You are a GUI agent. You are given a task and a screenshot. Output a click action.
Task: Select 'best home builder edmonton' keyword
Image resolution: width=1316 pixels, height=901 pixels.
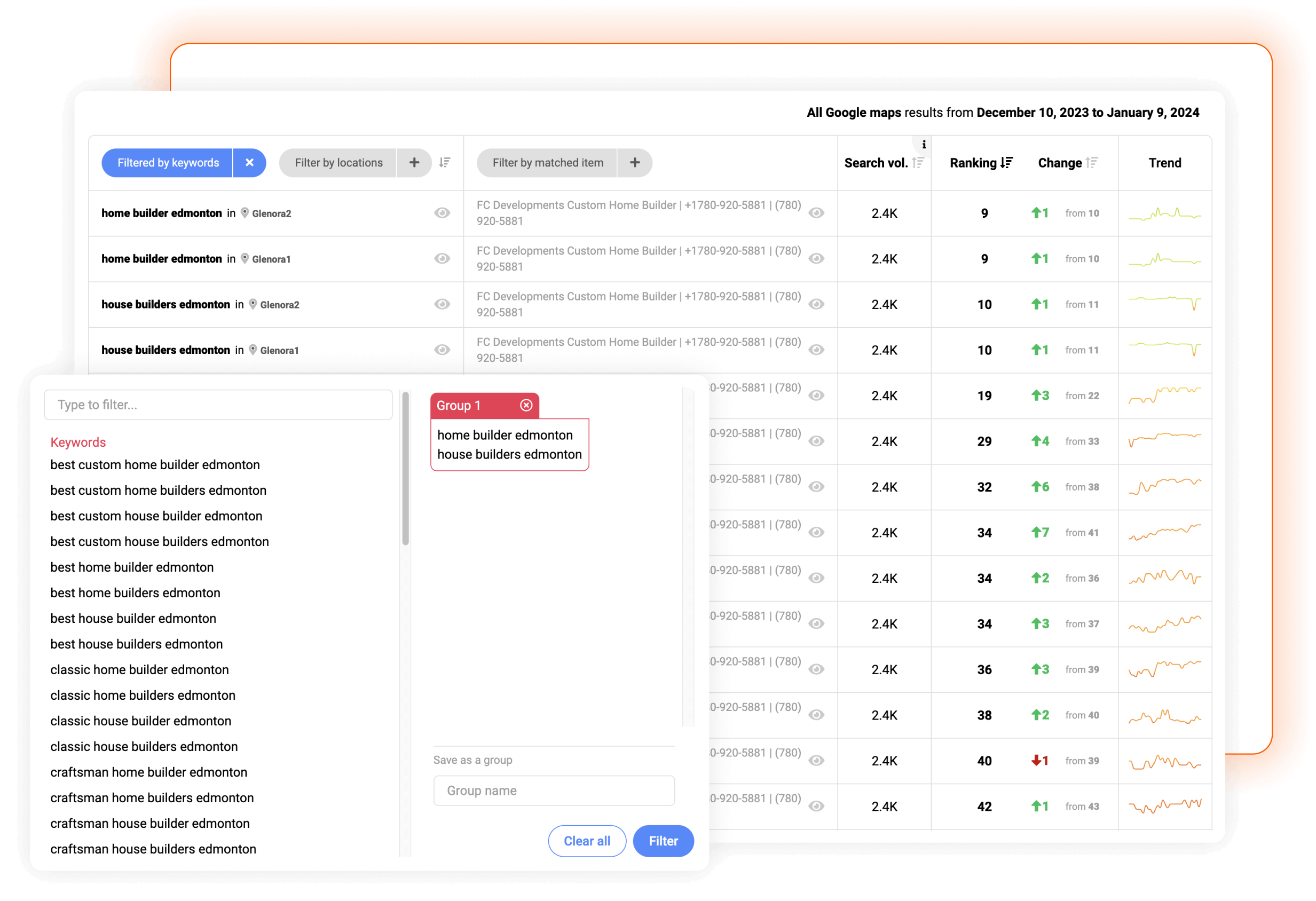tap(132, 567)
